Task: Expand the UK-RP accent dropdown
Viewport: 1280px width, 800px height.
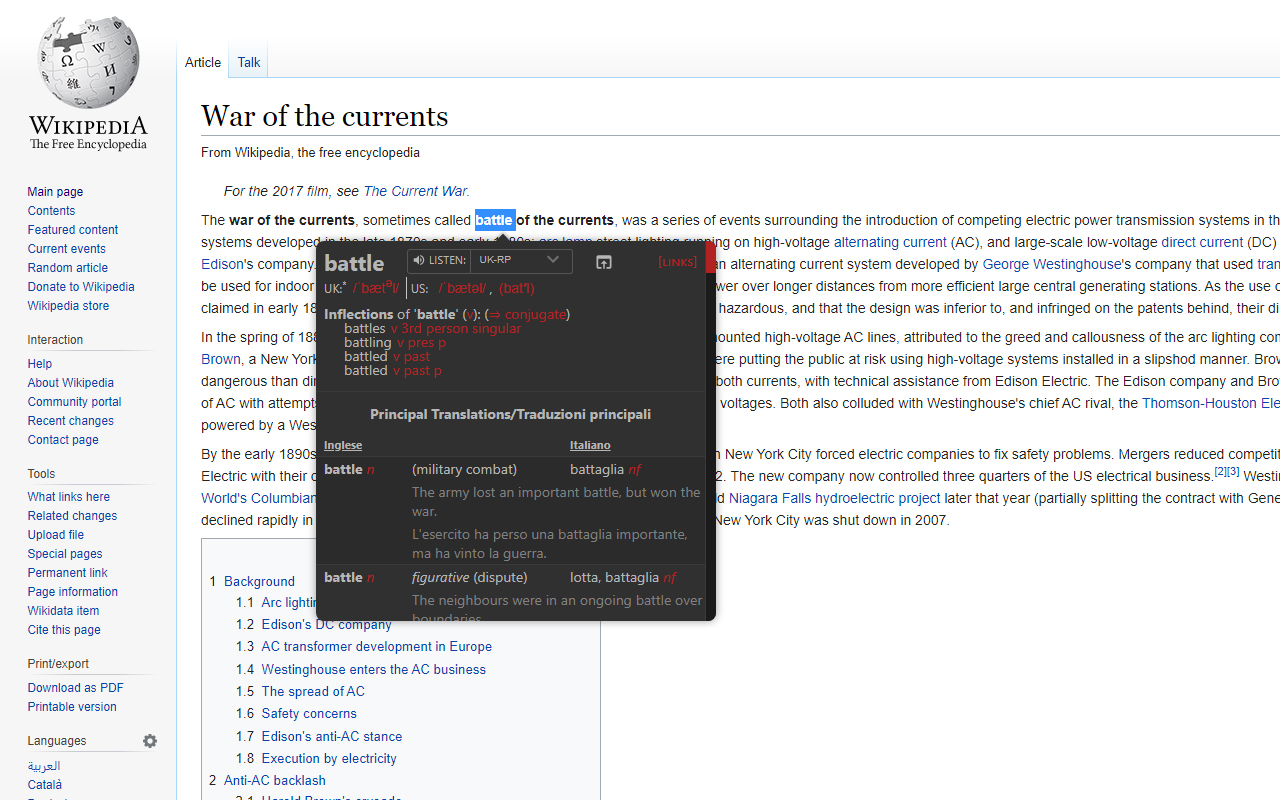Action: [x=521, y=260]
